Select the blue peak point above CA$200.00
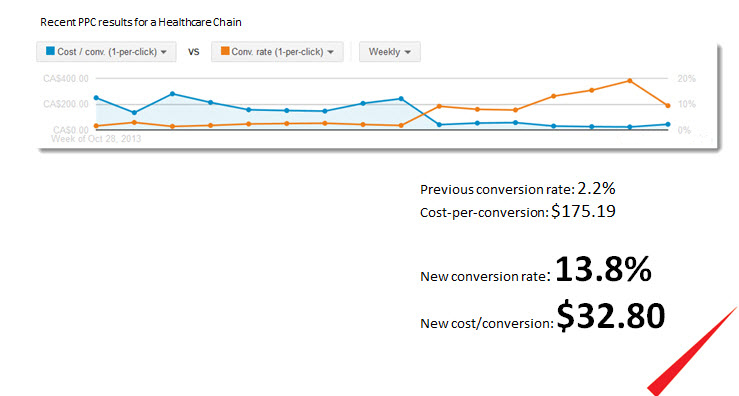739x396 pixels. 172,94
